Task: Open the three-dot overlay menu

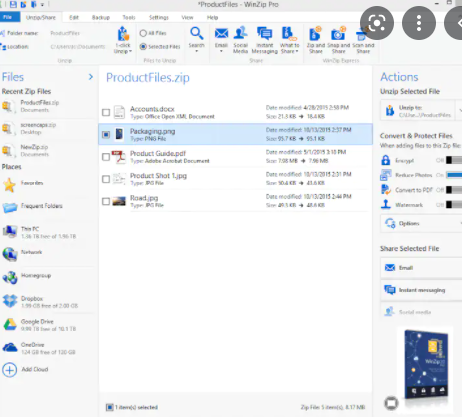Action: point(419,23)
